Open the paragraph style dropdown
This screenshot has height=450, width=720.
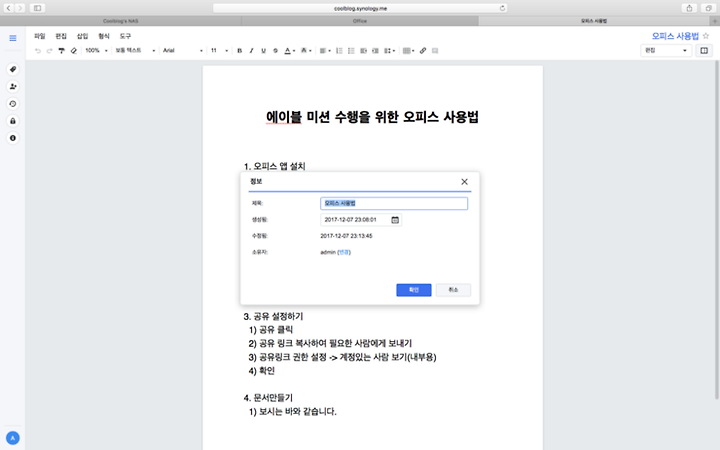135,51
